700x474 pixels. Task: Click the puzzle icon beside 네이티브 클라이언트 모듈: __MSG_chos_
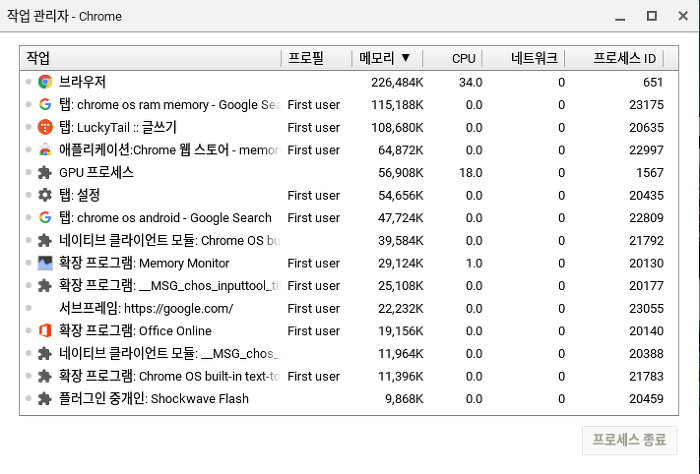(45, 353)
